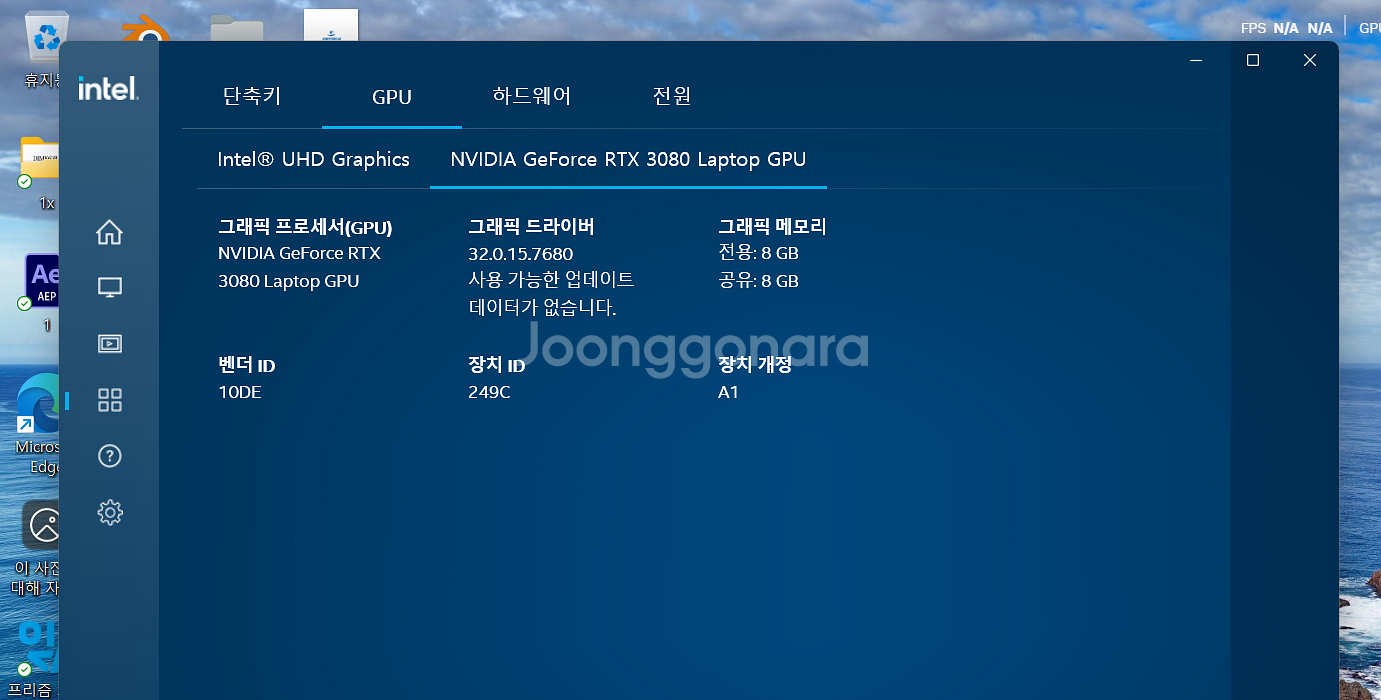Click the GPU overlay label at top right

point(1369,27)
